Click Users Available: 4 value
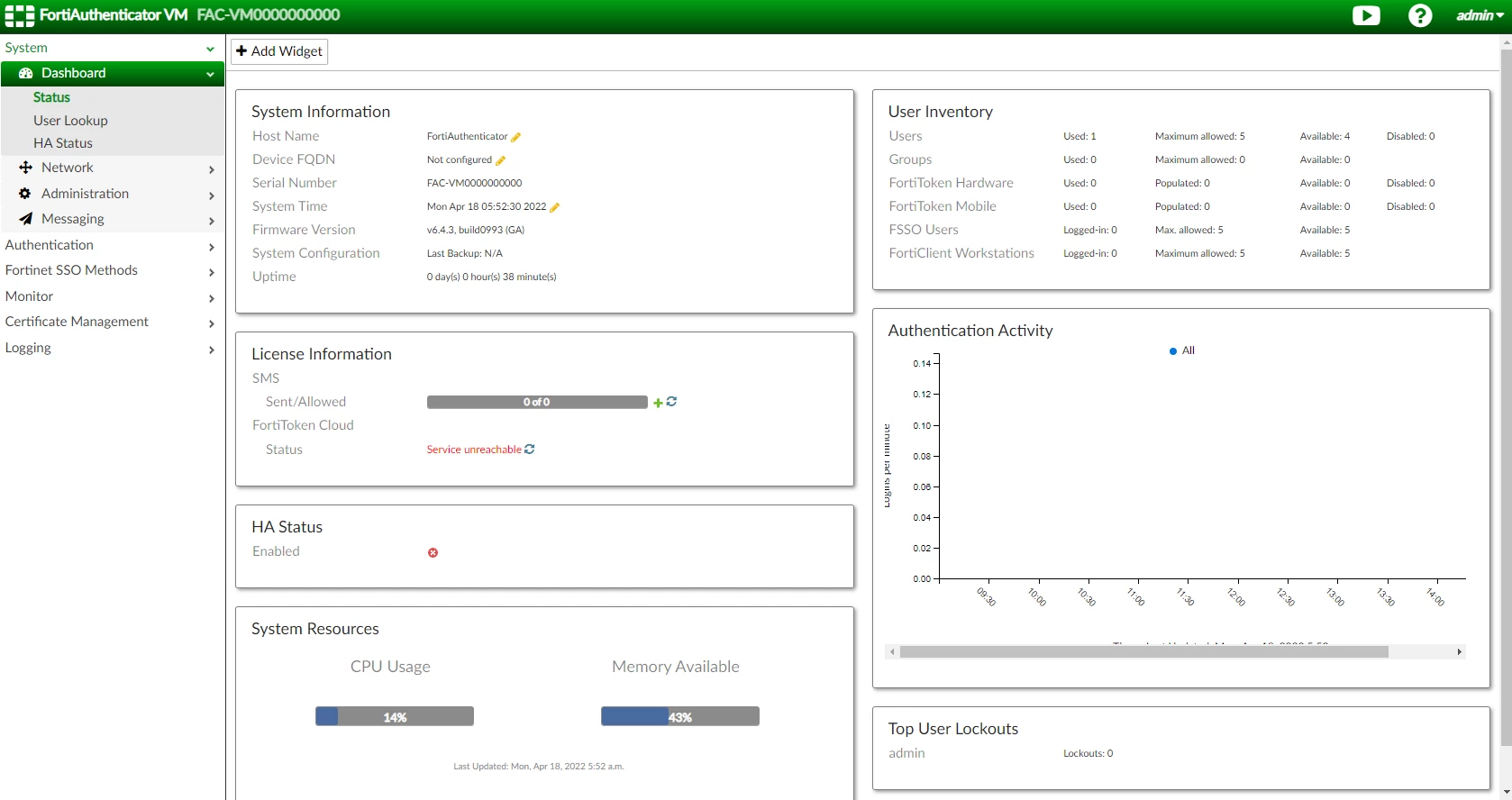 coord(1325,136)
